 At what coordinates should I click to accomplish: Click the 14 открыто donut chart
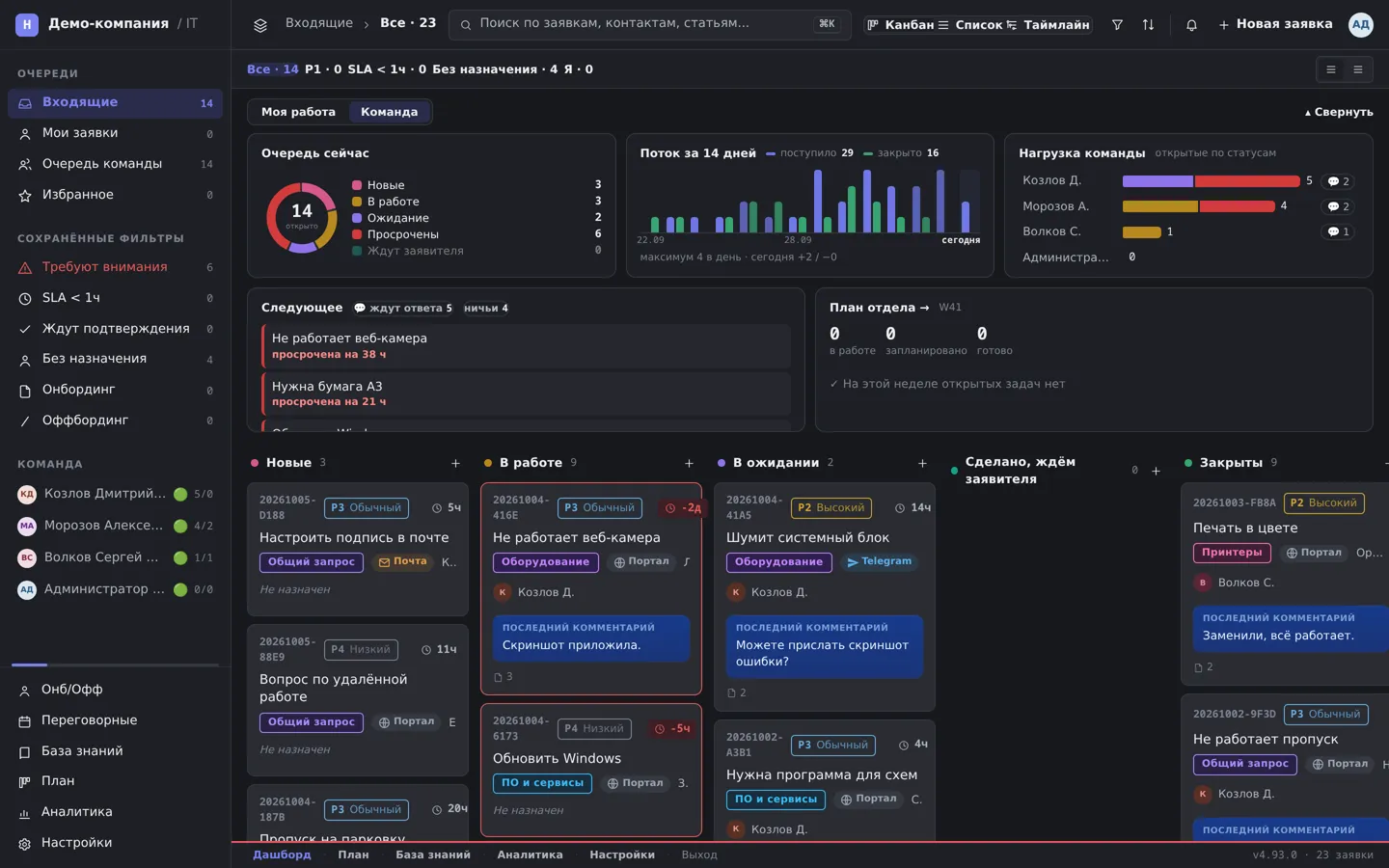tap(302, 218)
